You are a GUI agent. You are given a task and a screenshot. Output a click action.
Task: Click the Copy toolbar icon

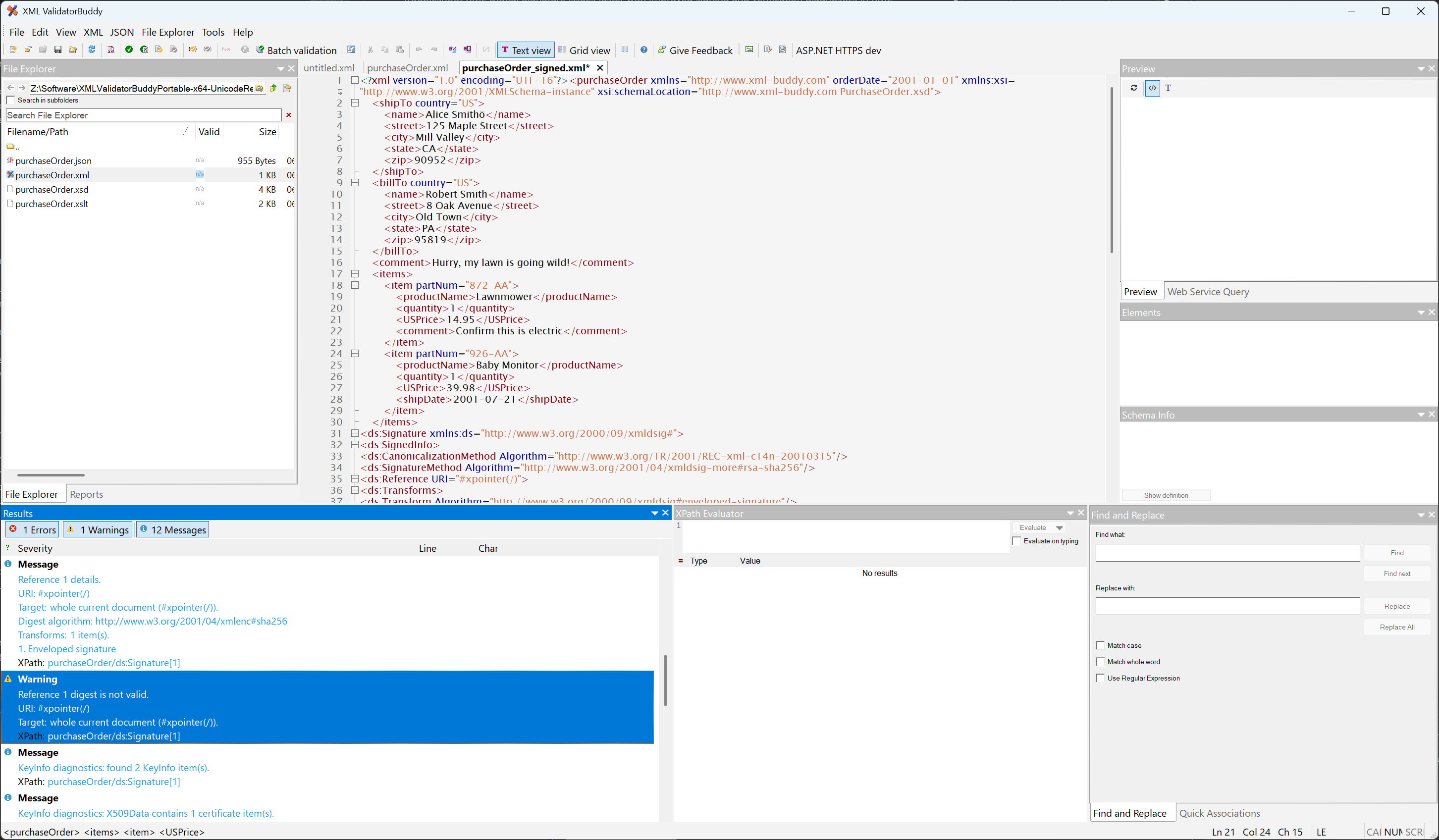click(385, 50)
